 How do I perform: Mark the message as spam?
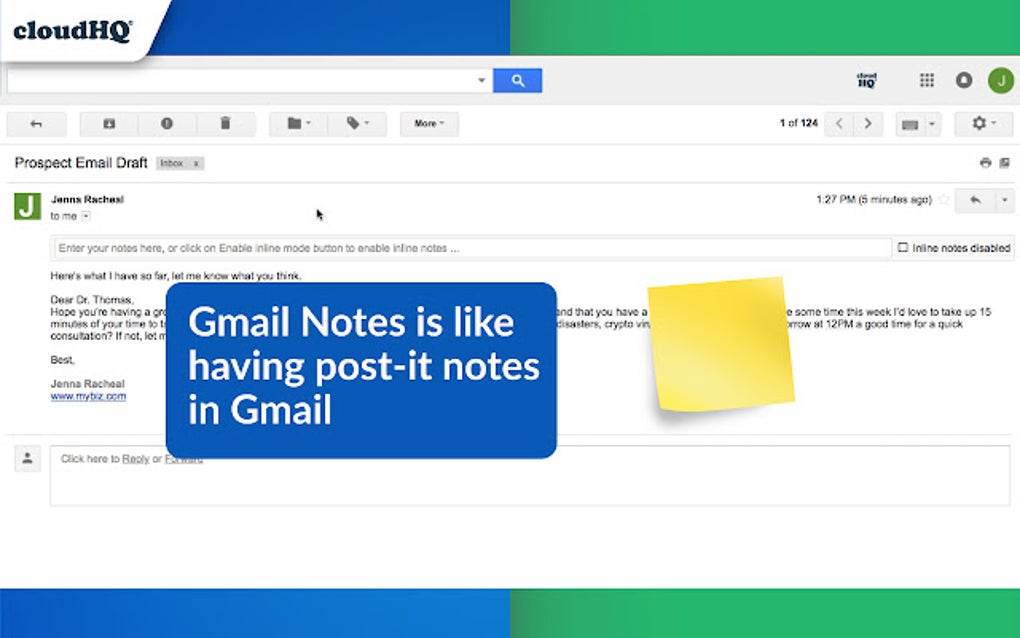pos(167,123)
